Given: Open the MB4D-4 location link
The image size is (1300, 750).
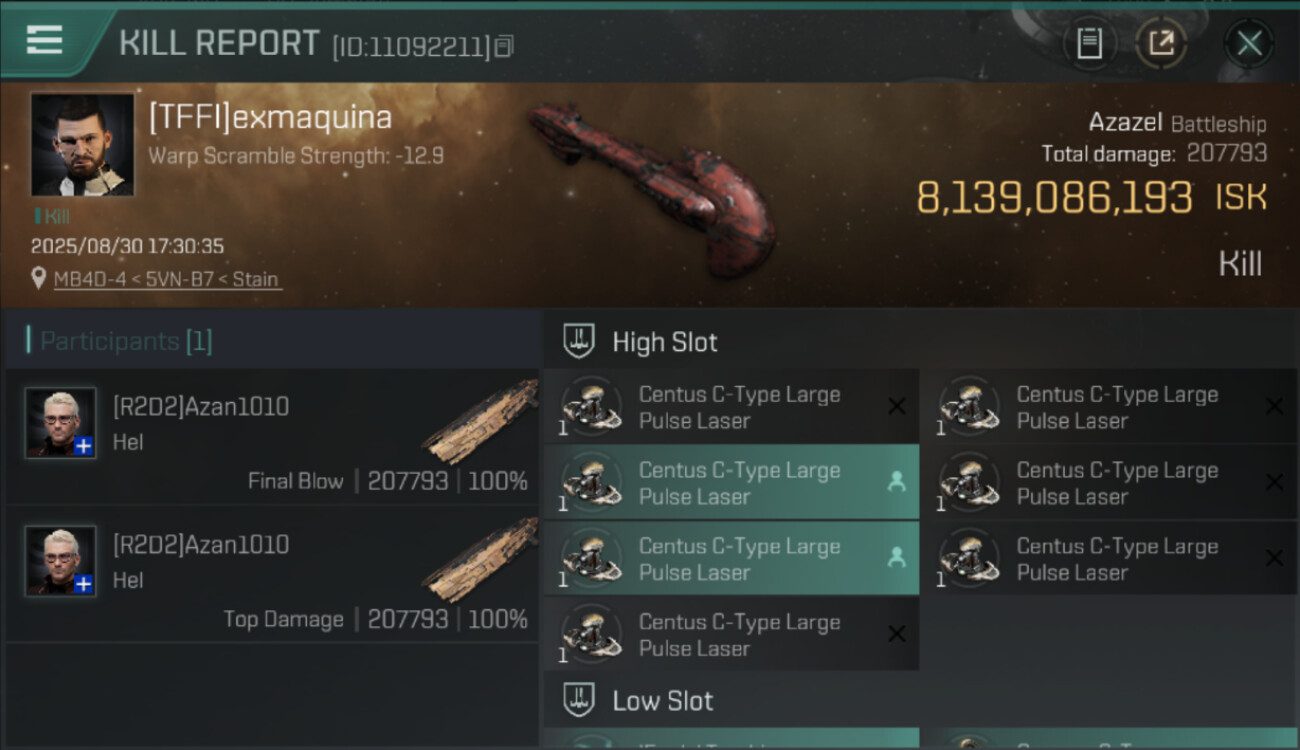Looking at the screenshot, I should pos(166,279).
